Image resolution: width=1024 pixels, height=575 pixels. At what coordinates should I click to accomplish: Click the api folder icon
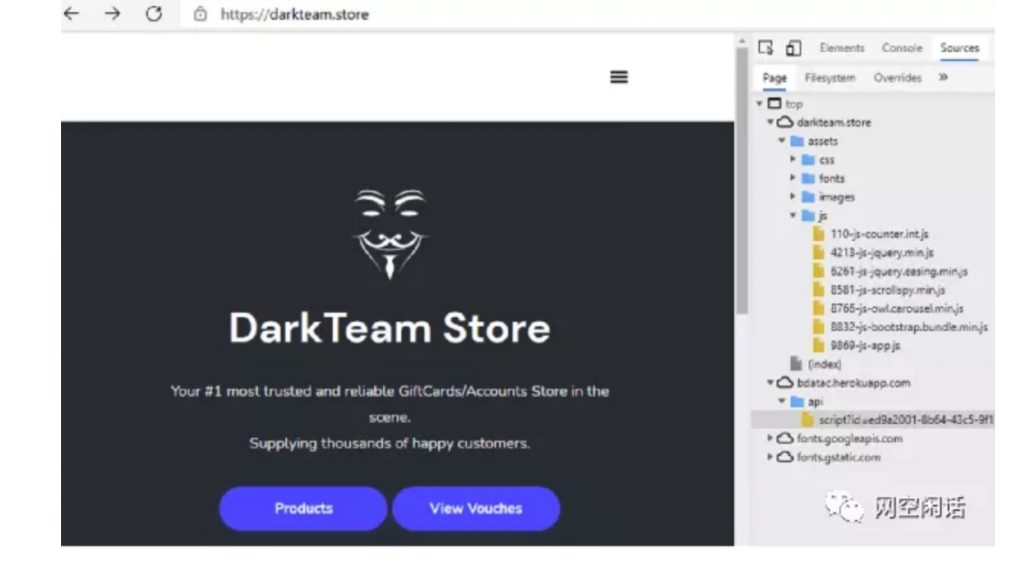[x=797, y=401]
